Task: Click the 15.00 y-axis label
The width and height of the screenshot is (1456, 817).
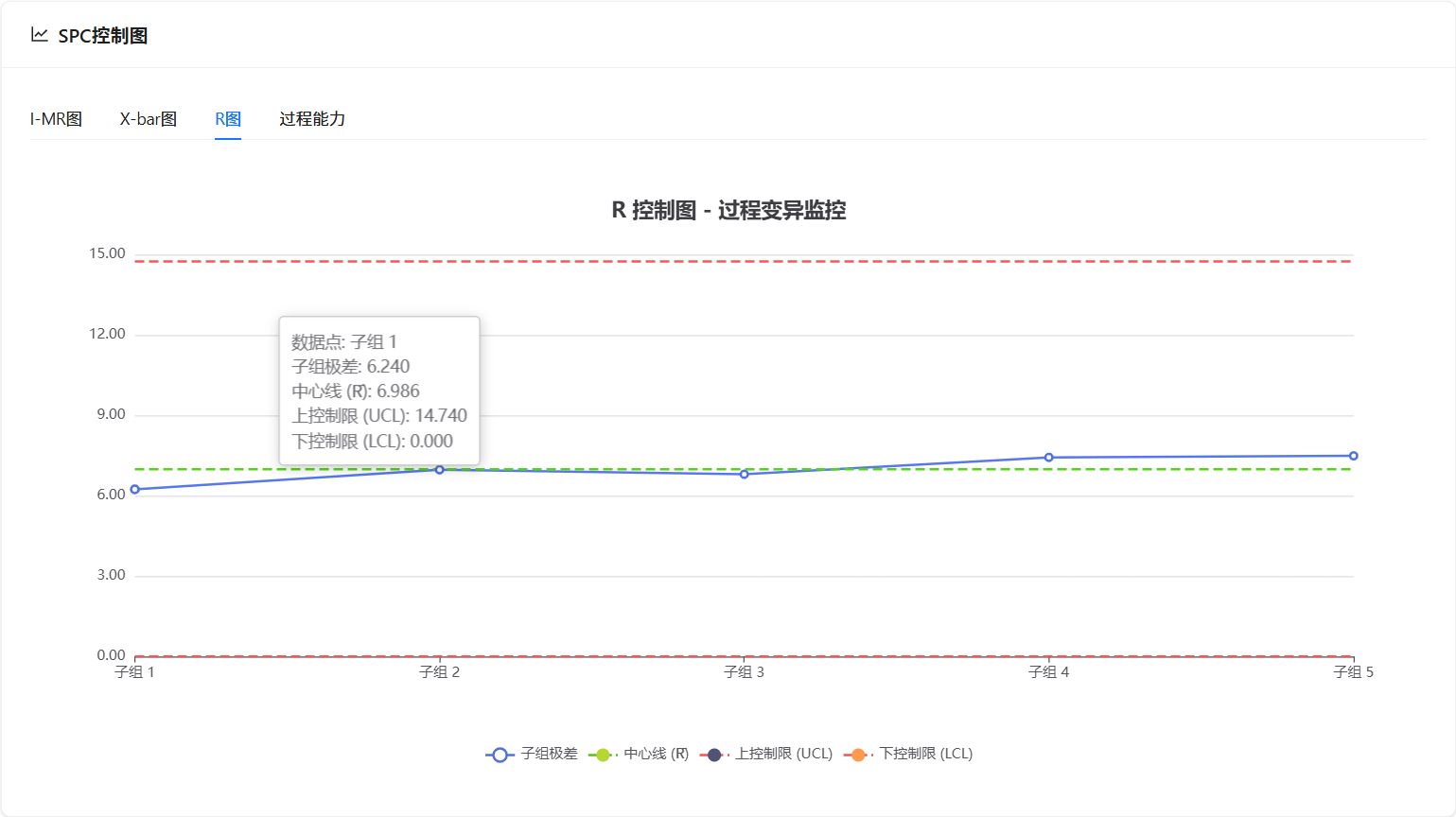Action: 107,253
